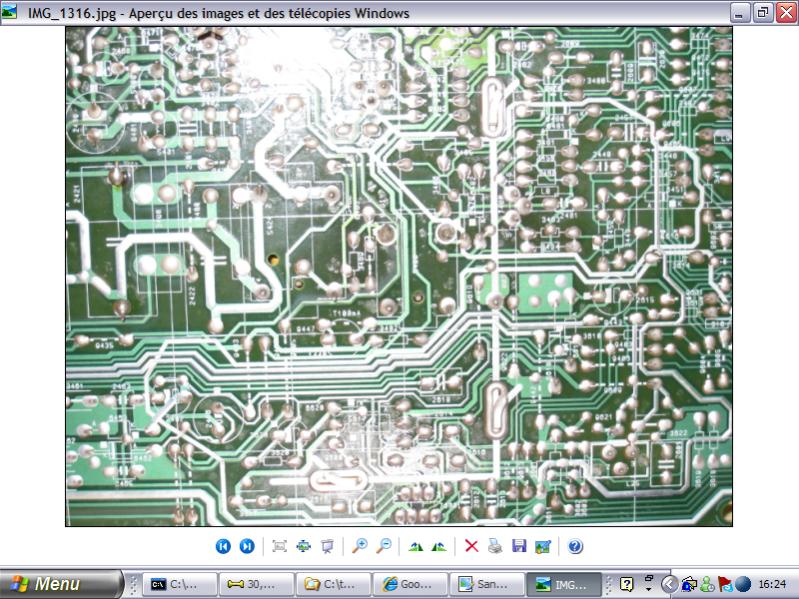Click the viewer window icon in title bar
Screen dimensions: 799x599
(x=9, y=12)
